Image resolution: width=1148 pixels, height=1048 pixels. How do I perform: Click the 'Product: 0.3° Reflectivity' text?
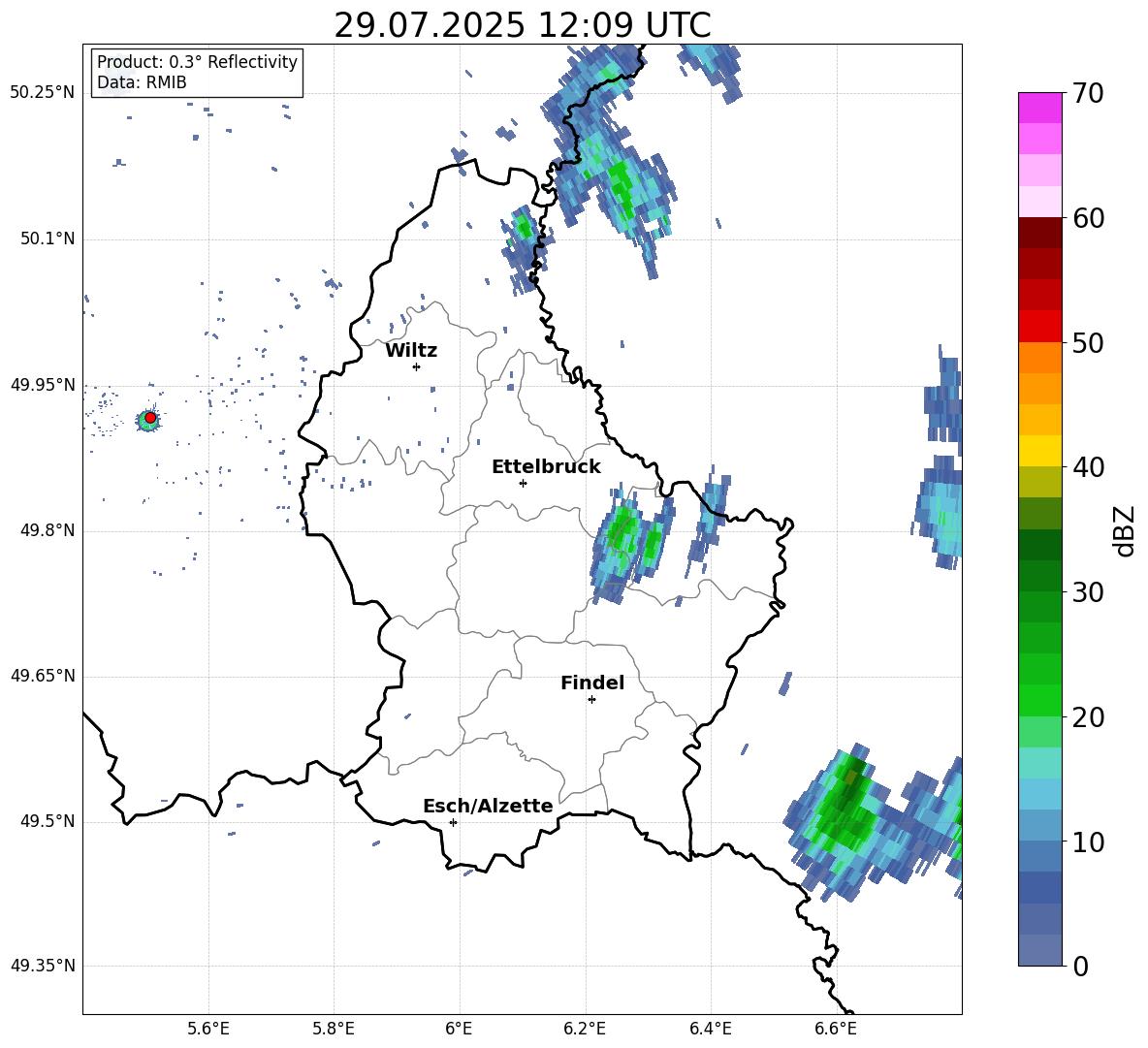[x=197, y=61]
